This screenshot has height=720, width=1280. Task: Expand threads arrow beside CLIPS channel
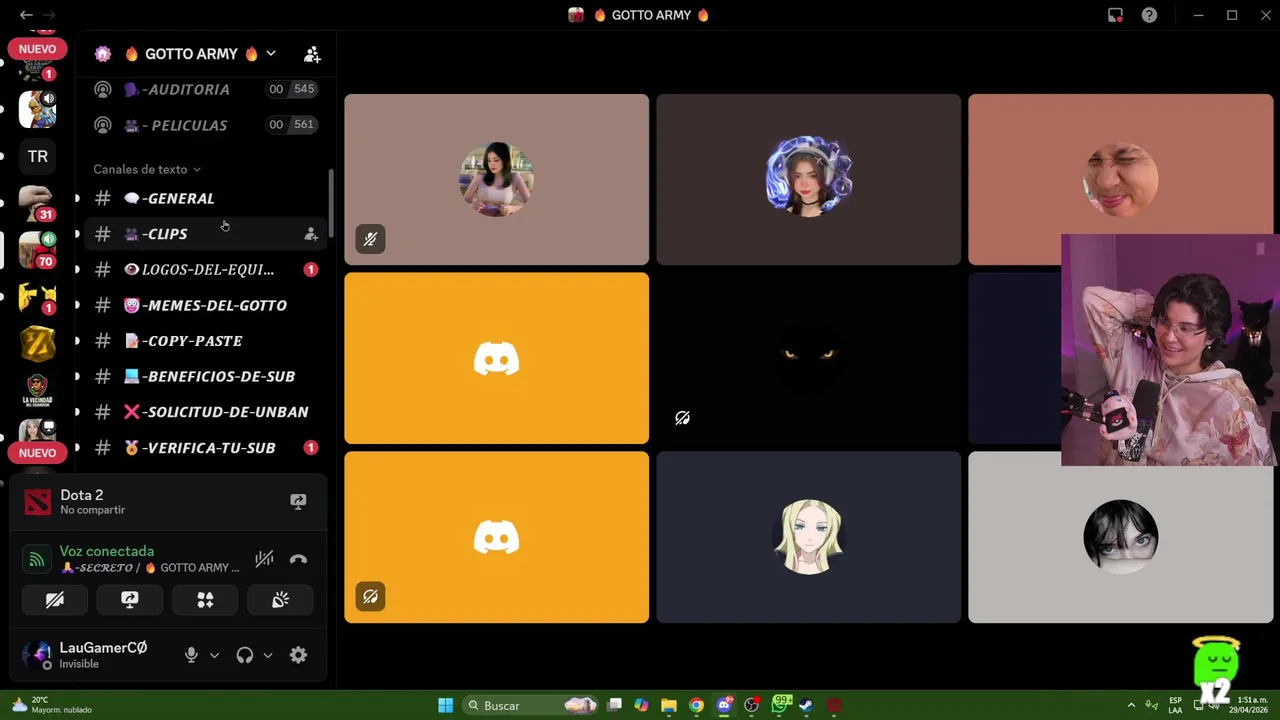77,234
